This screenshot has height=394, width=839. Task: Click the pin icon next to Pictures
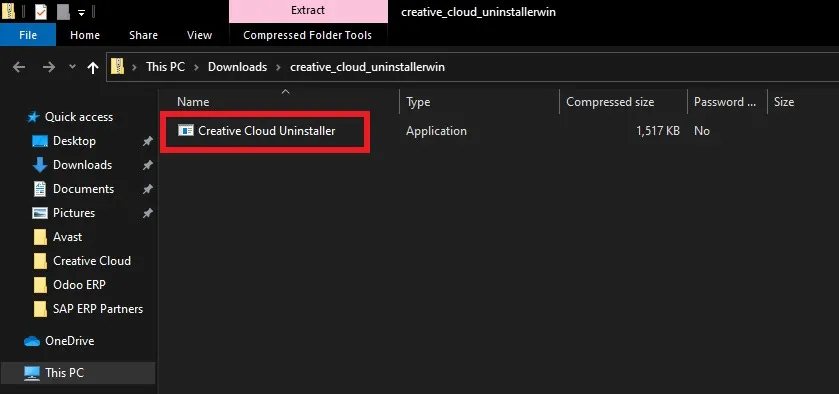[x=148, y=213]
